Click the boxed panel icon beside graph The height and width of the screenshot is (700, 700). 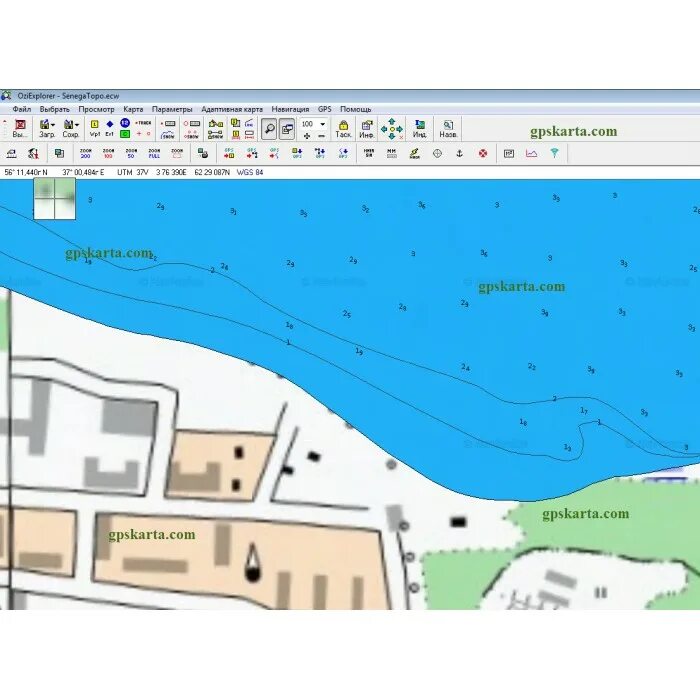[508, 154]
